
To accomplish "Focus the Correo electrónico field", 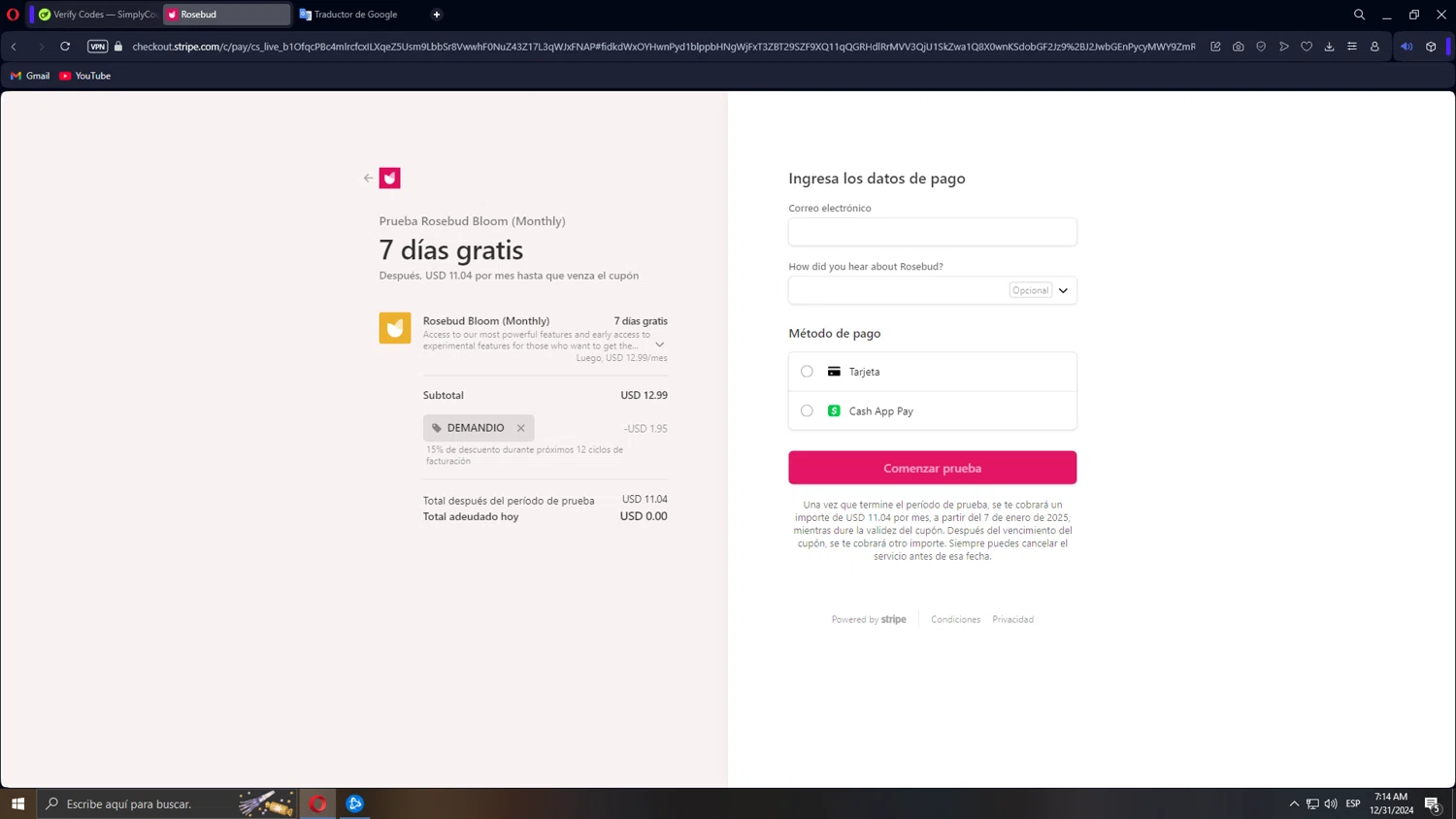I will pos(932,232).
